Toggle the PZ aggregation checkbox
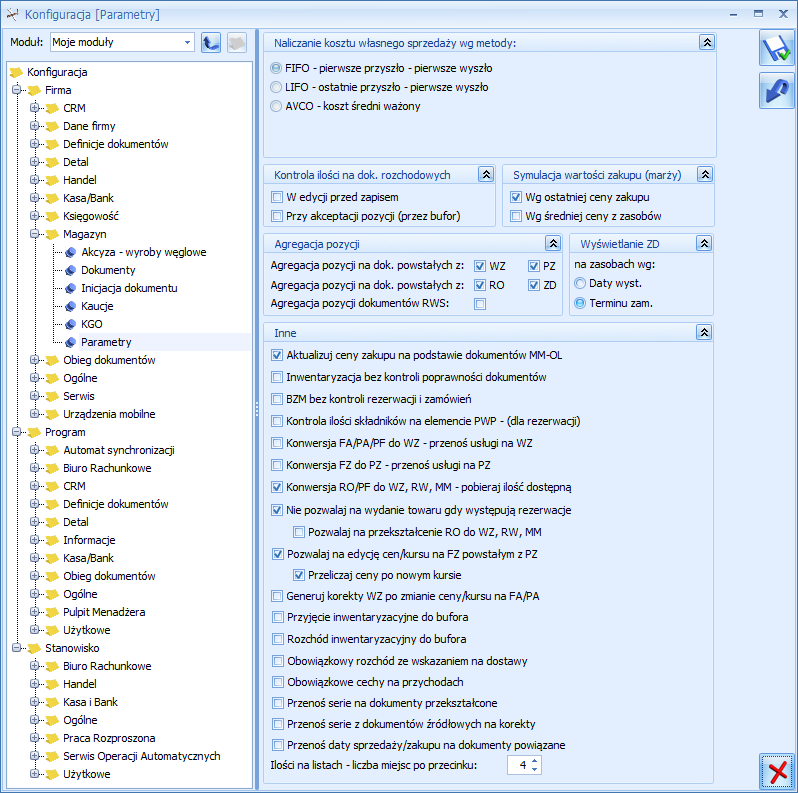The width and height of the screenshot is (798, 793). pyautogui.click(x=533, y=266)
